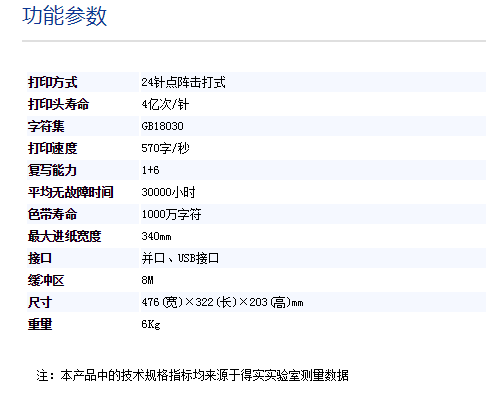This screenshot has width=486, height=414.
Task: Click the 24针点阵击打式 value
Action: point(183,82)
